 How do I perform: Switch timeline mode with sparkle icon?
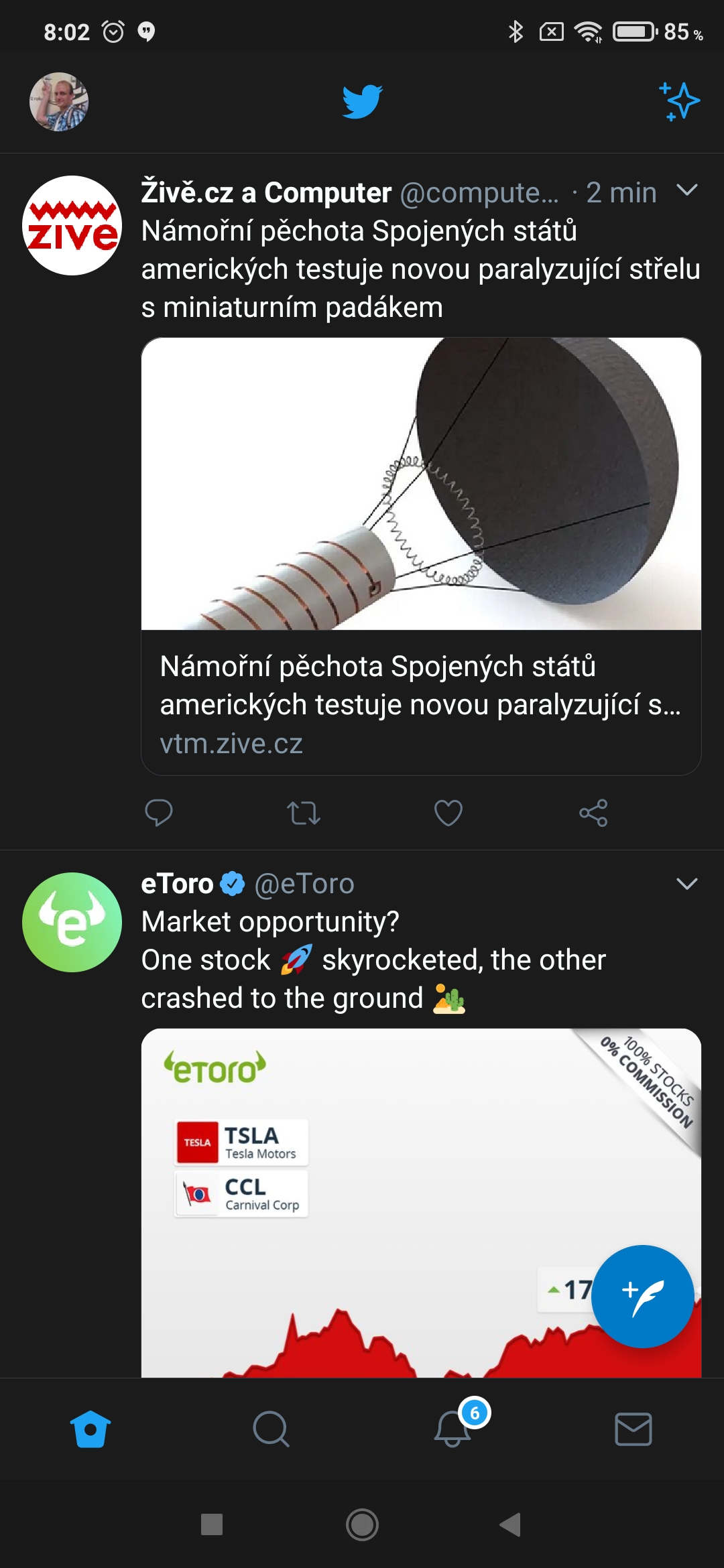click(679, 102)
